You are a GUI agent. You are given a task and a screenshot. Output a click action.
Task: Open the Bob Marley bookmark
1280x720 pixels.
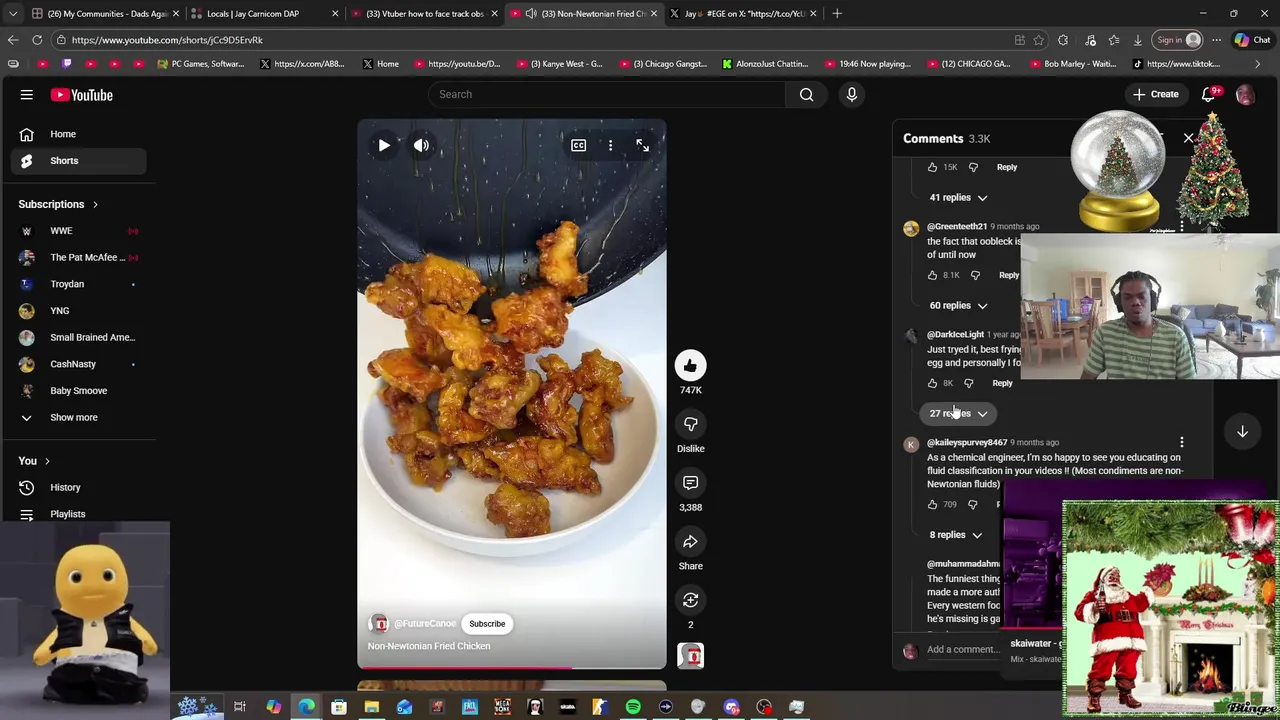[1071, 64]
